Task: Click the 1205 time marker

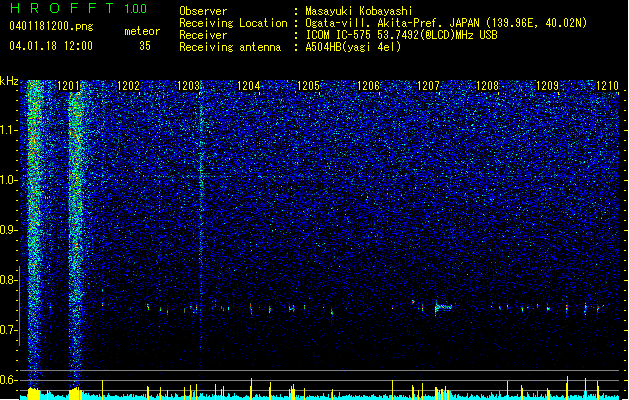Action: (308, 85)
